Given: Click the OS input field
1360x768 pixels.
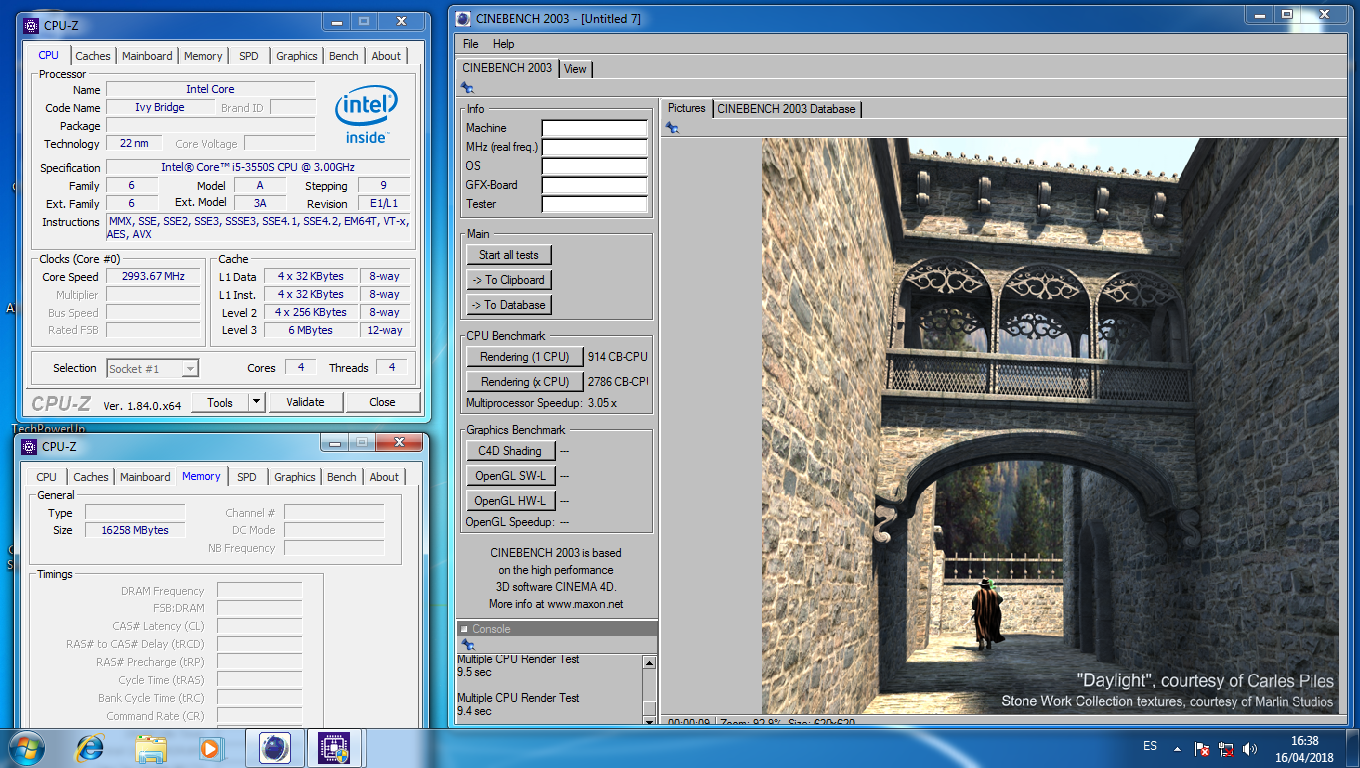Looking at the screenshot, I should click(594, 166).
